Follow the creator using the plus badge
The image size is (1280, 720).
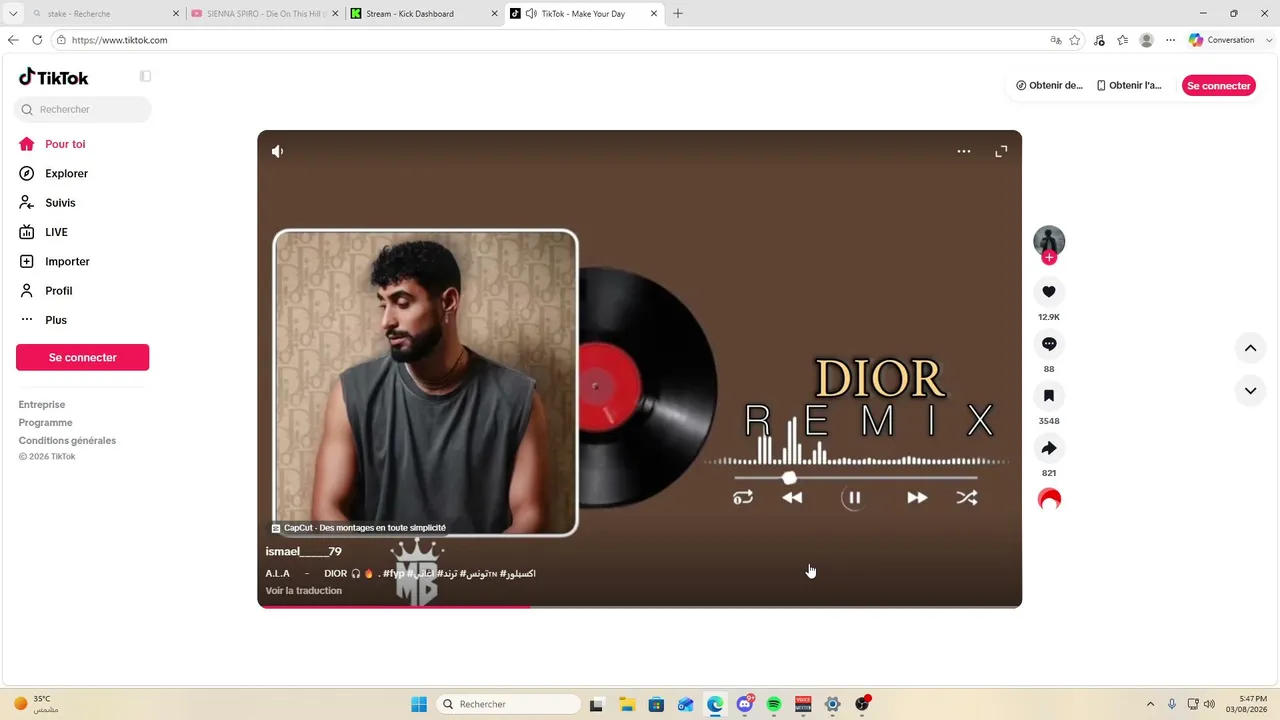1049,257
